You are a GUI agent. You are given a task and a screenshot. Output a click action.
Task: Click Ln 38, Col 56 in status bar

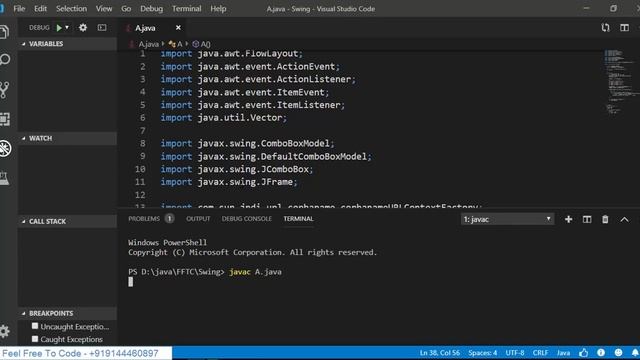pos(440,353)
